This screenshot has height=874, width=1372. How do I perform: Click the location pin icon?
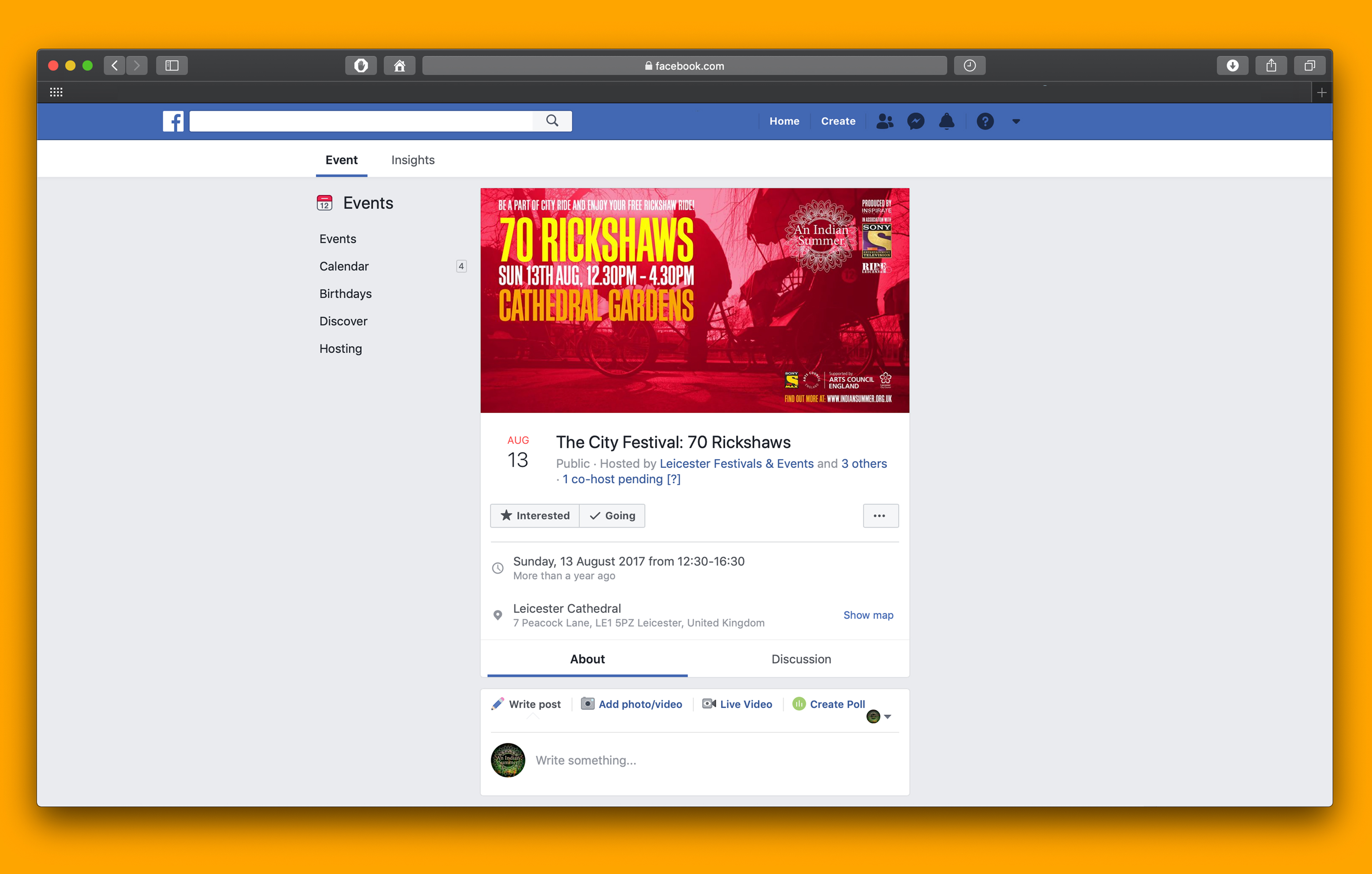tap(497, 615)
